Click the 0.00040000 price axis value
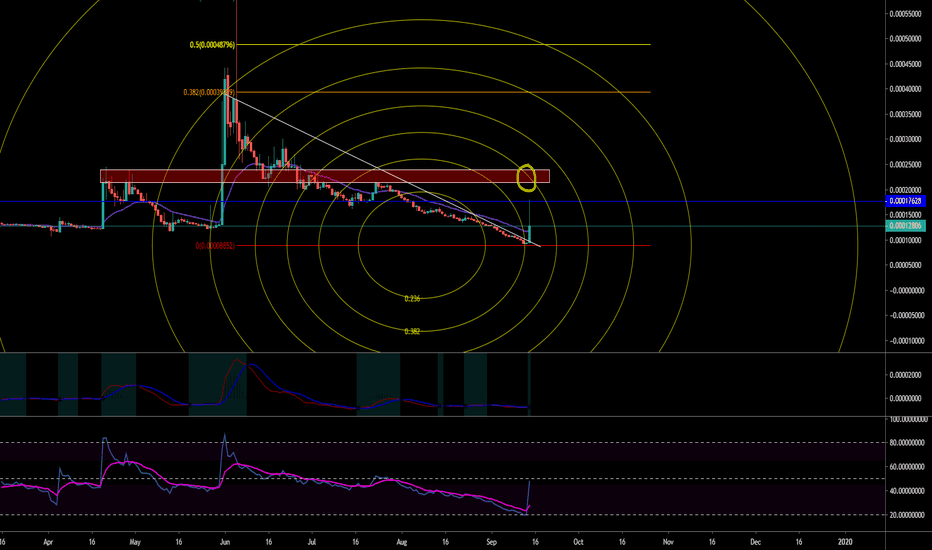 point(906,89)
